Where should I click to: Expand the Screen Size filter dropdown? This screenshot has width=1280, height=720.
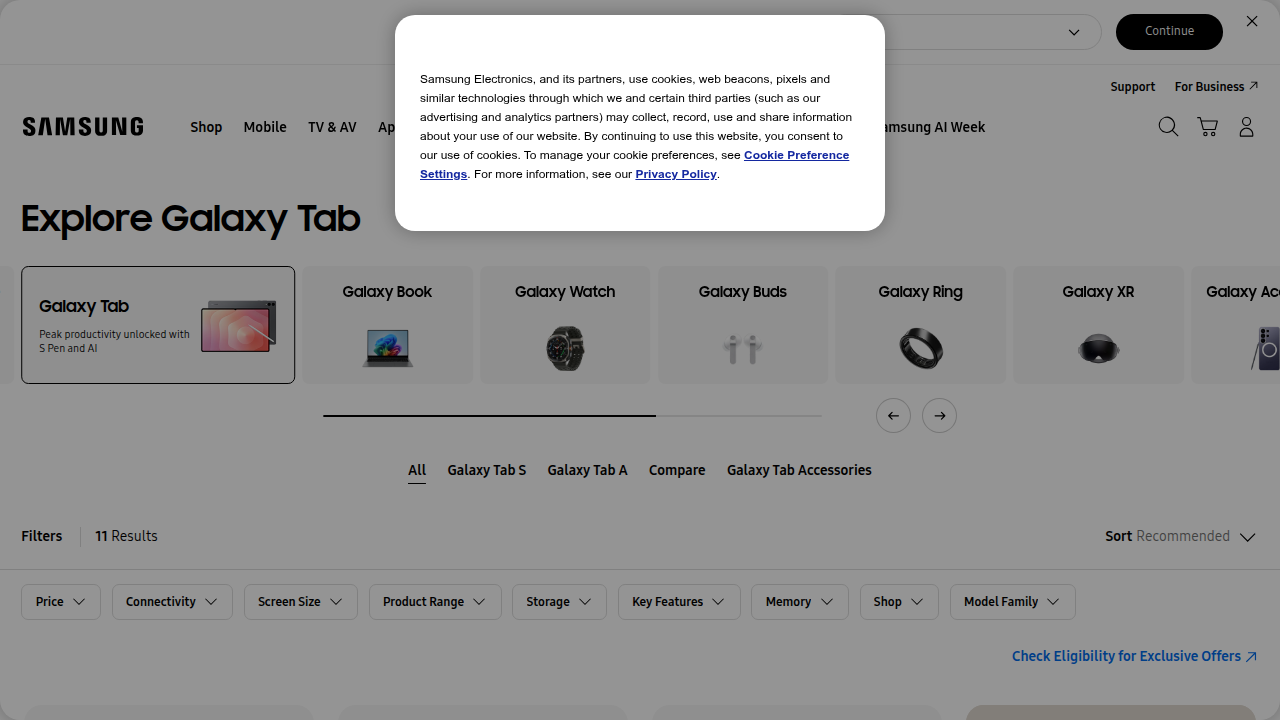(x=301, y=602)
